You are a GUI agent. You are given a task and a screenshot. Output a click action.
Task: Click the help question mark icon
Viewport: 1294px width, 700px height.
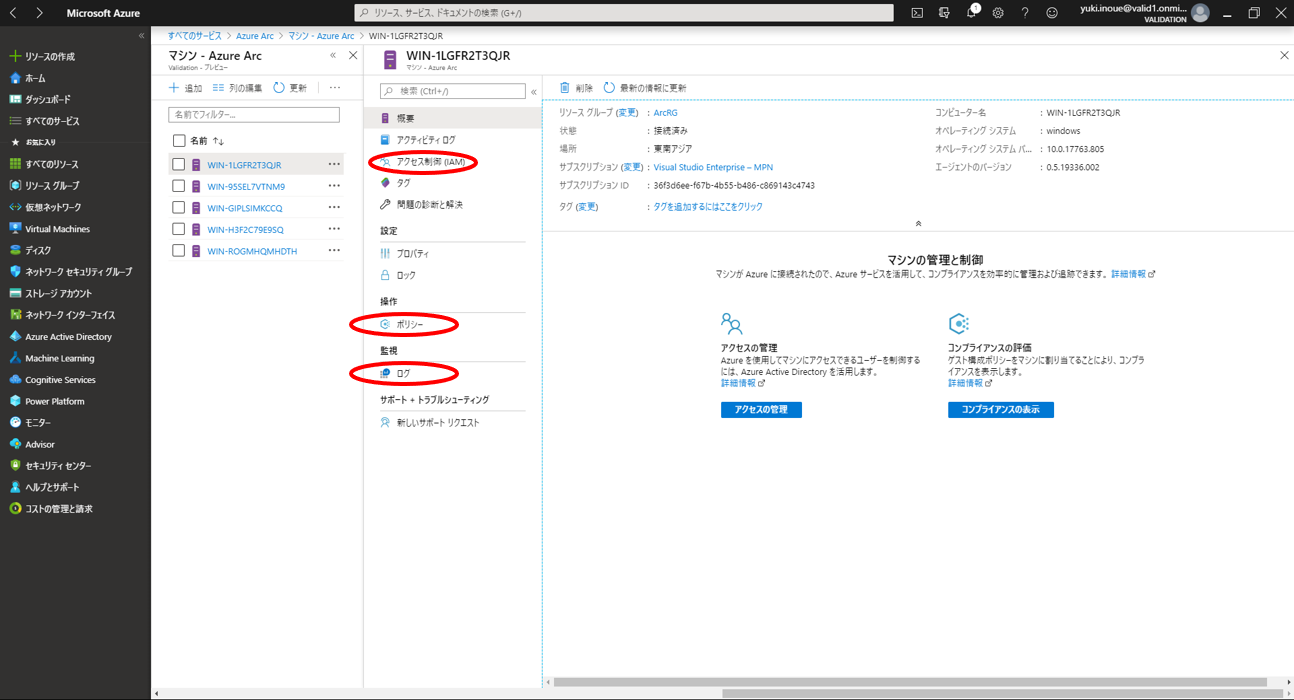tap(1025, 13)
